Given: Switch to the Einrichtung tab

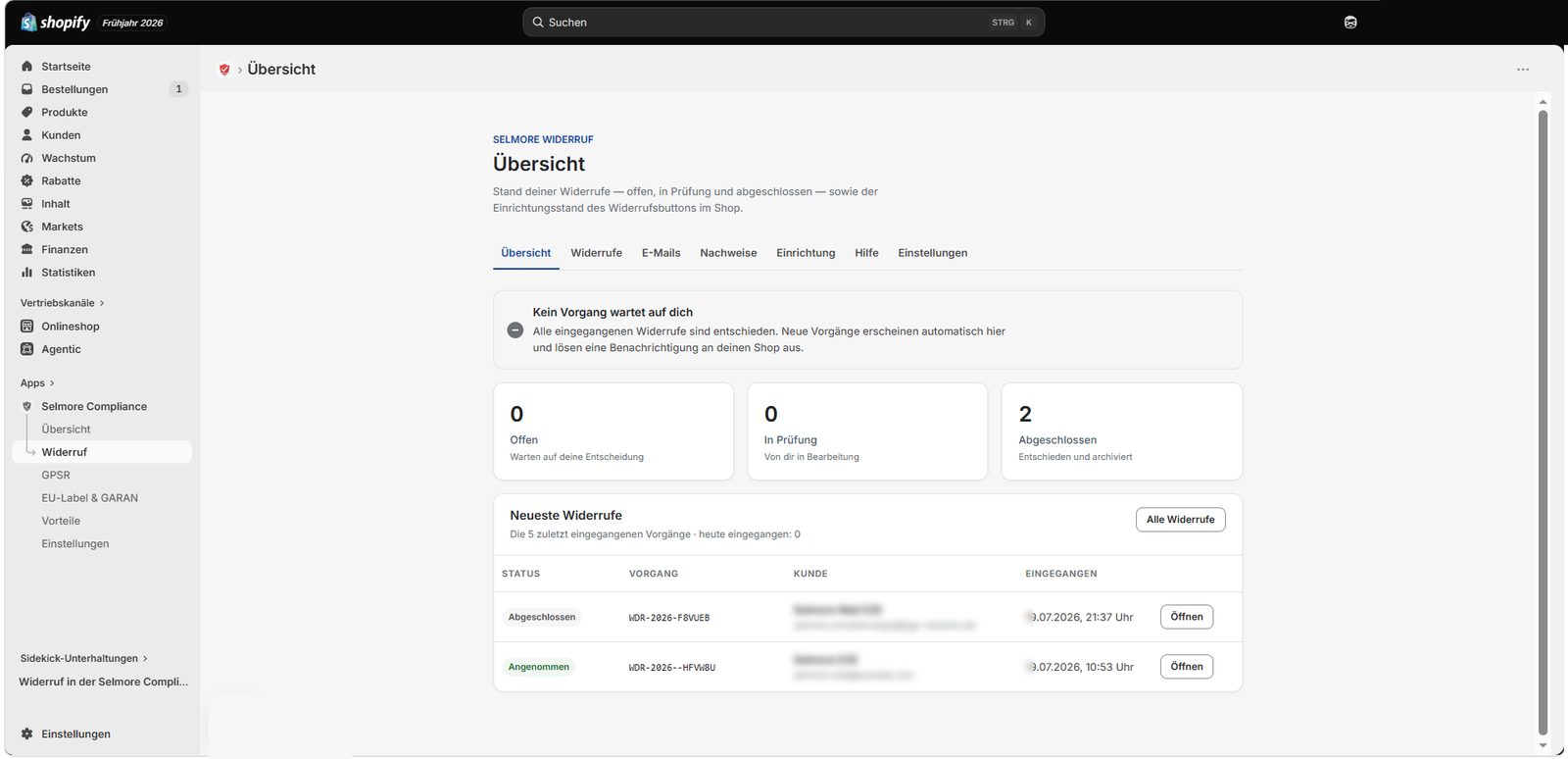Looking at the screenshot, I should (x=806, y=253).
